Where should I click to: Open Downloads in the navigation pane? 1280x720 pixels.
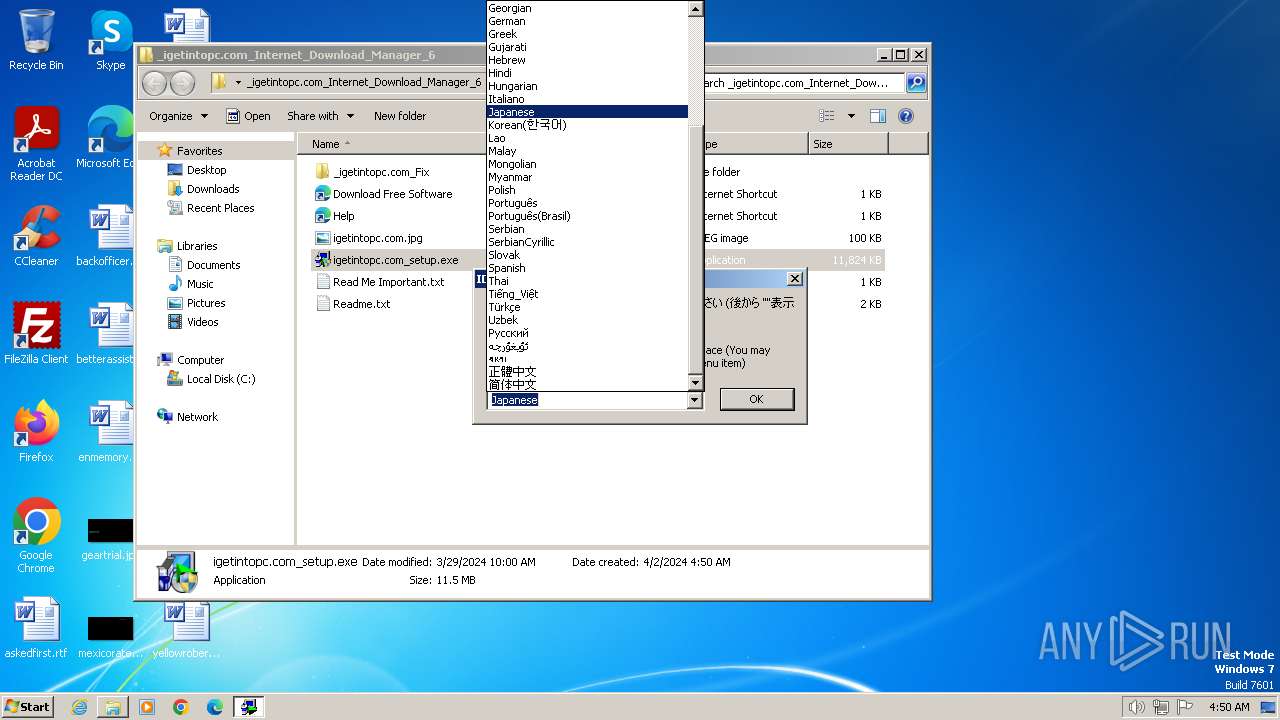pyautogui.click(x=213, y=189)
